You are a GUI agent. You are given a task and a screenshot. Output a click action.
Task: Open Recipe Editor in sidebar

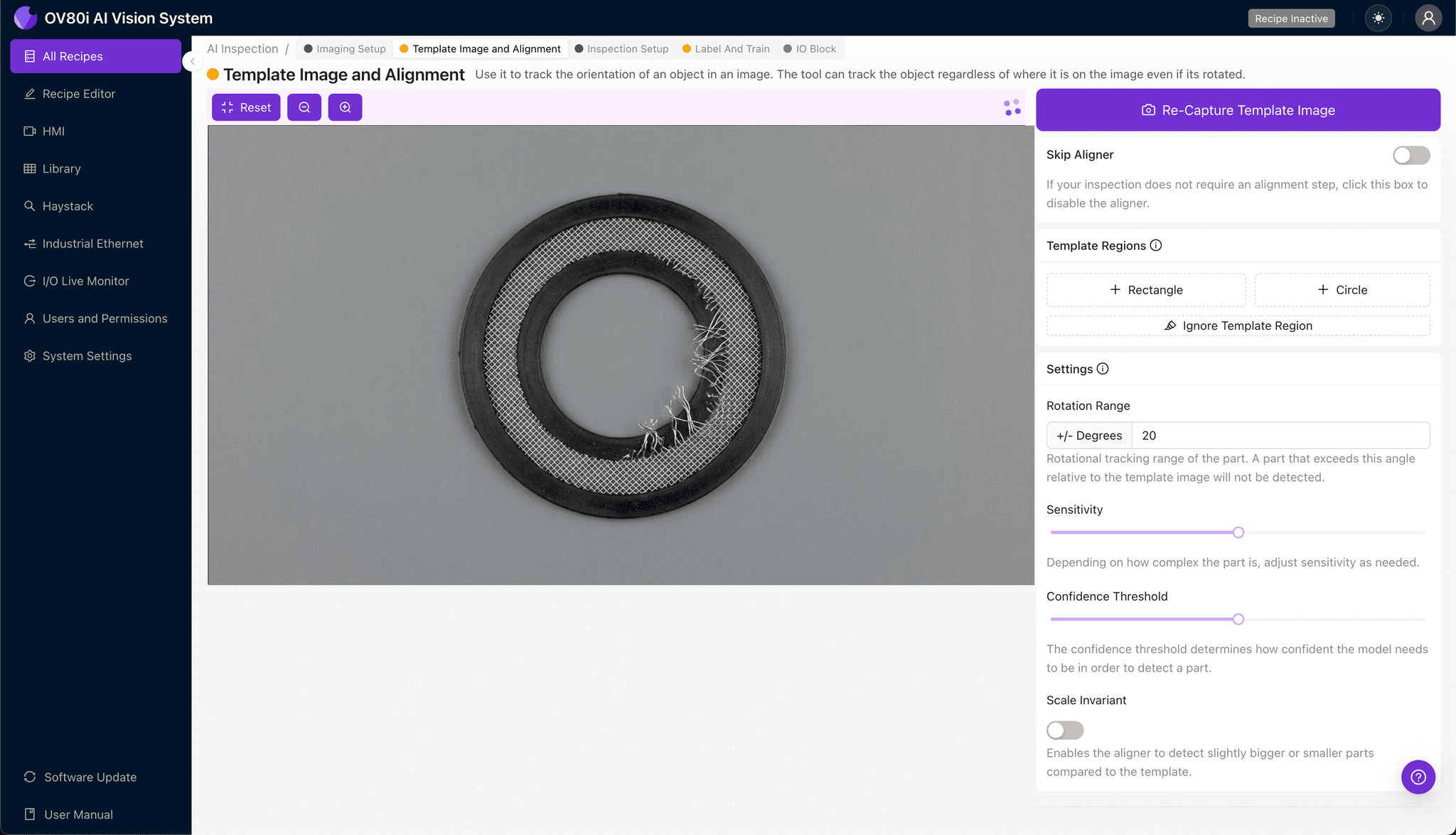(96, 94)
